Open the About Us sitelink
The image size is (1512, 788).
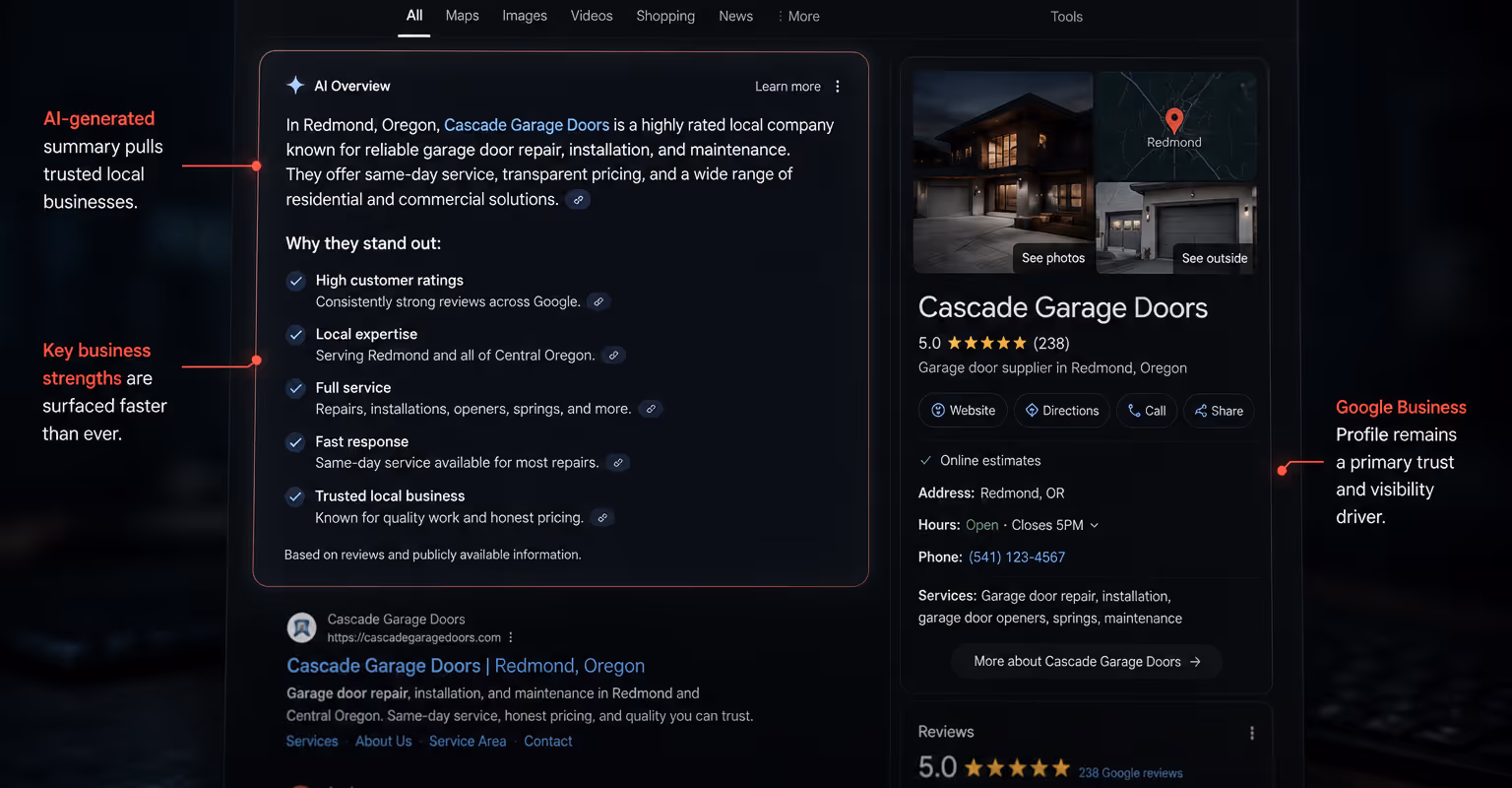click(383, 742)
